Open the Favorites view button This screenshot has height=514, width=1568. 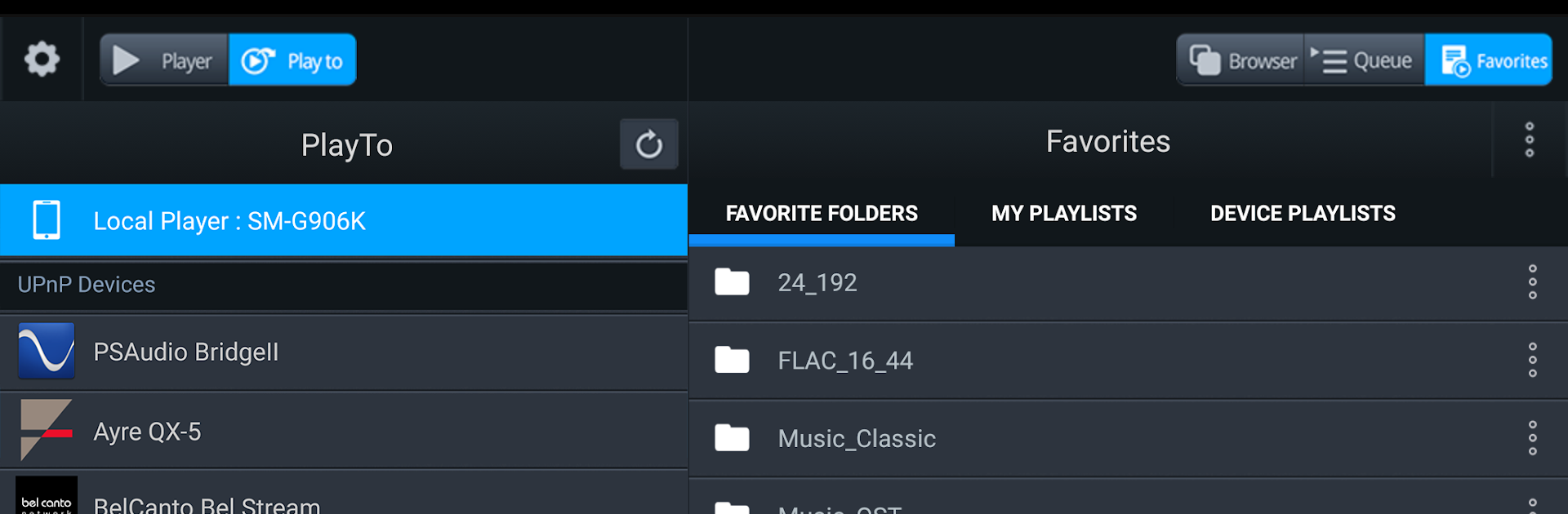click(x=1489, y=60)
